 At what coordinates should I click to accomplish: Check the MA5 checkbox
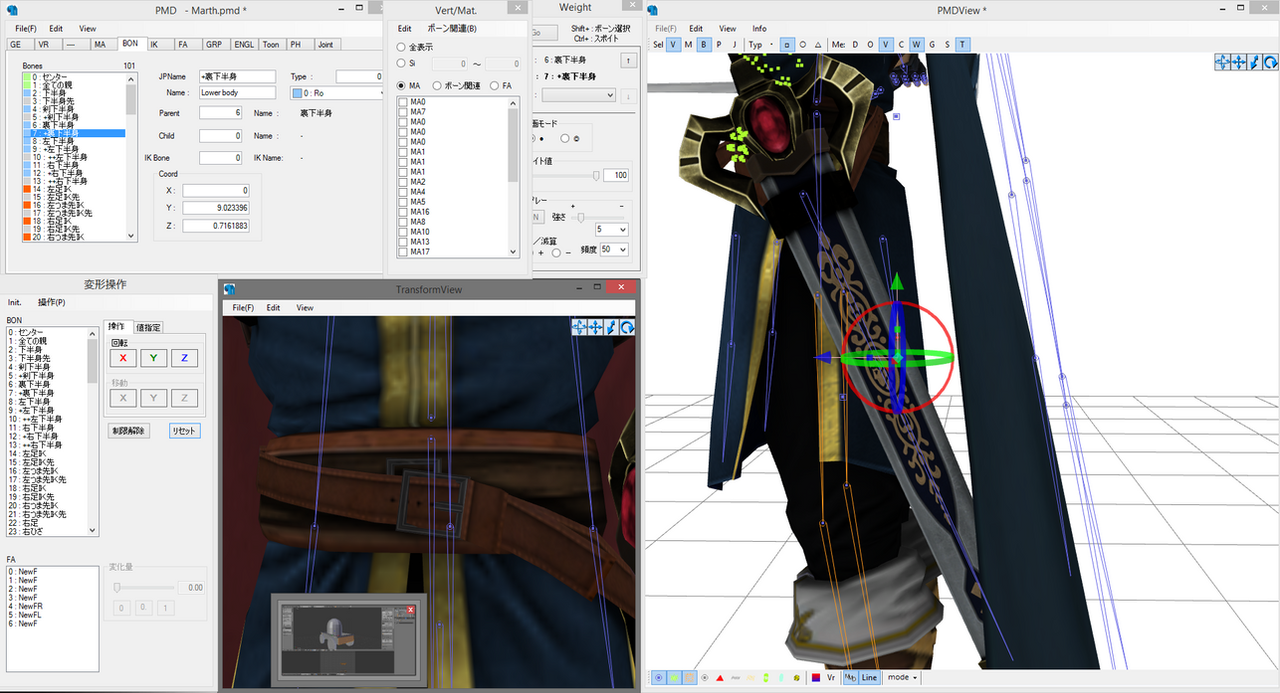point(403,202)
